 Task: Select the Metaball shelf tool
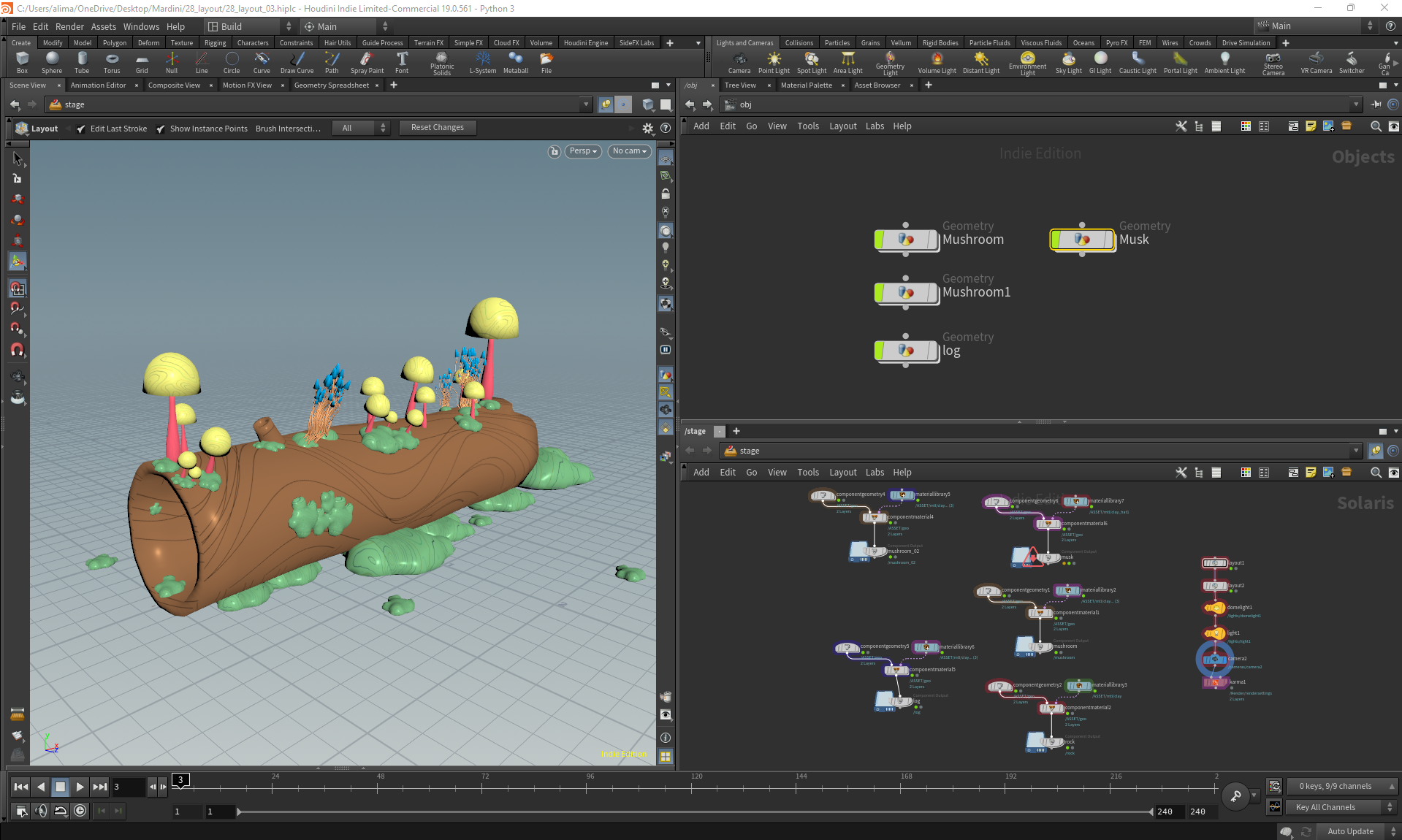pos(516,63)
